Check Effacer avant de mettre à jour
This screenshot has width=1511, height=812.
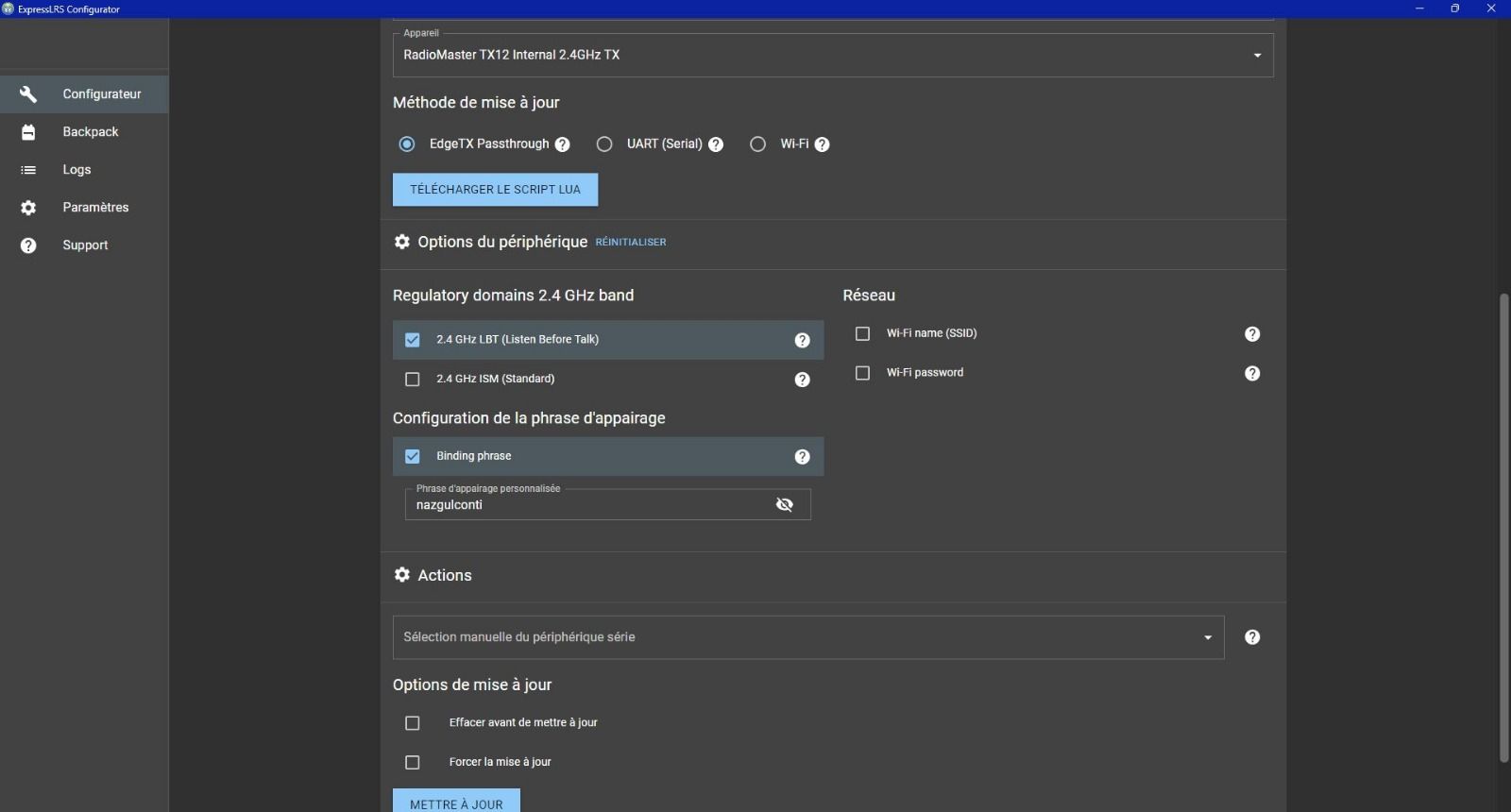click(413, 723)
